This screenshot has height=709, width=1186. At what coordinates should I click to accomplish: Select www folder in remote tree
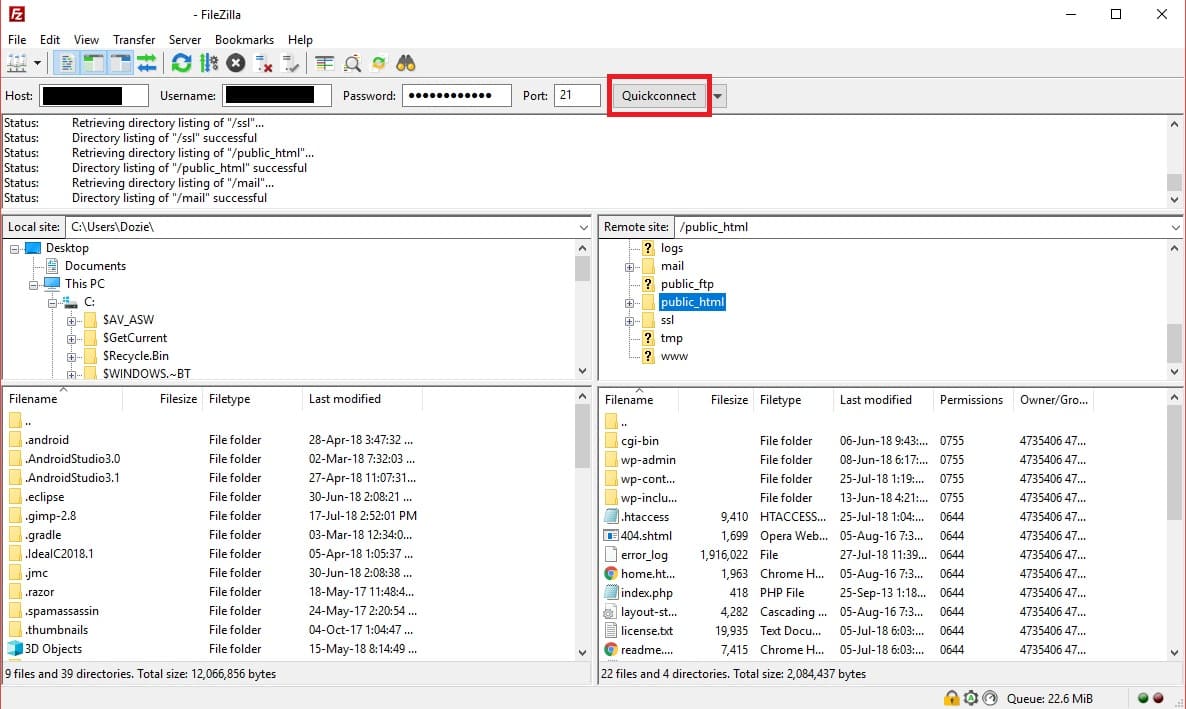(674, 356)
